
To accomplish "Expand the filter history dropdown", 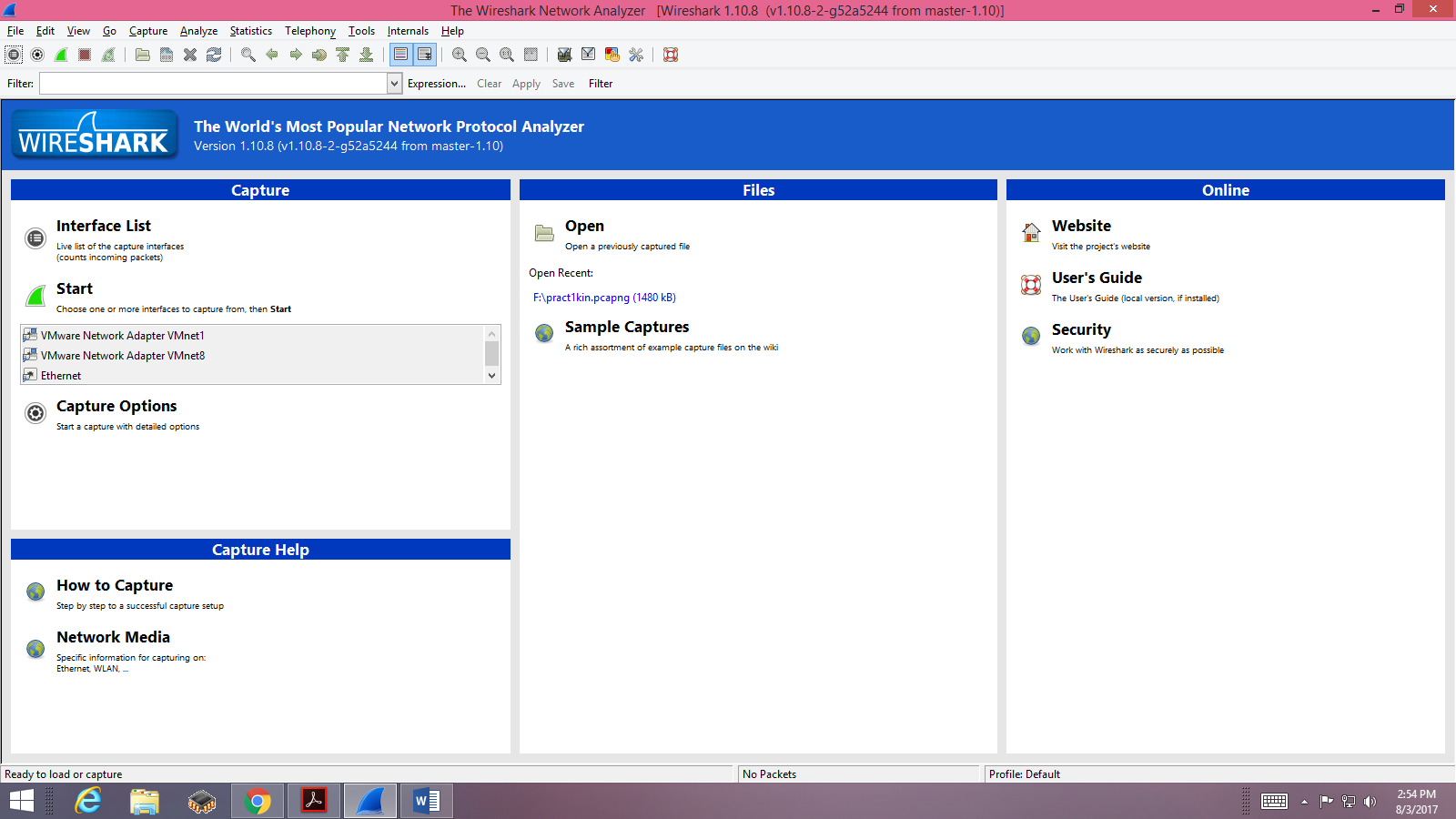I will point(394,84).
